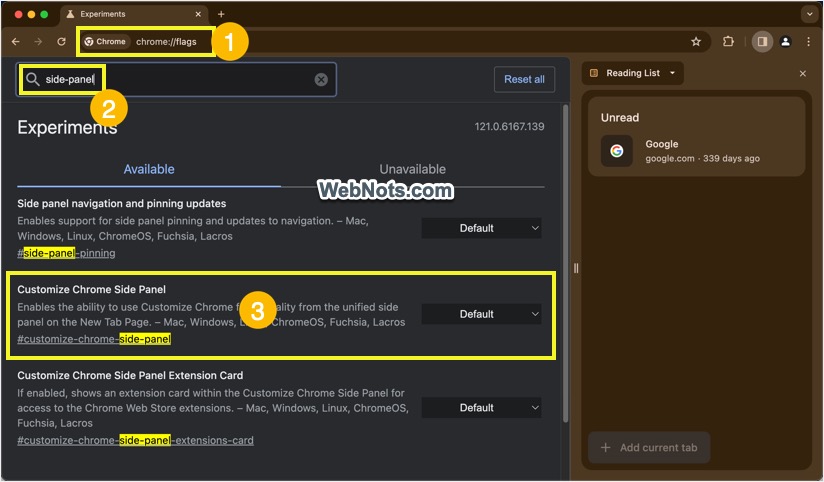Viewport: 824px width, 482px height.
Task: Open the profile avatar menu
Action: 786,42
